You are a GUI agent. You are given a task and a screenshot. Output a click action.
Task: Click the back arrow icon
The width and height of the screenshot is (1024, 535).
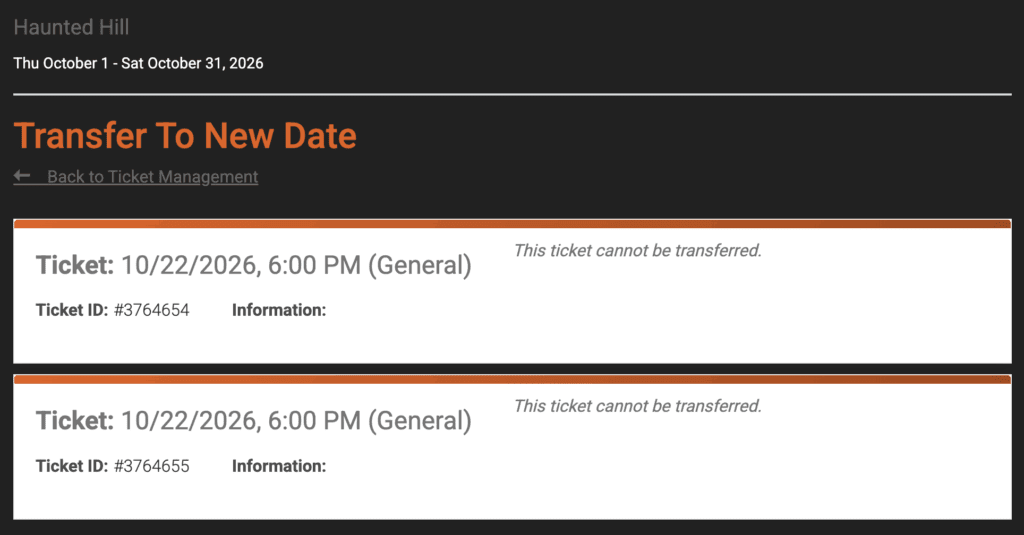[x=22, y=176]
